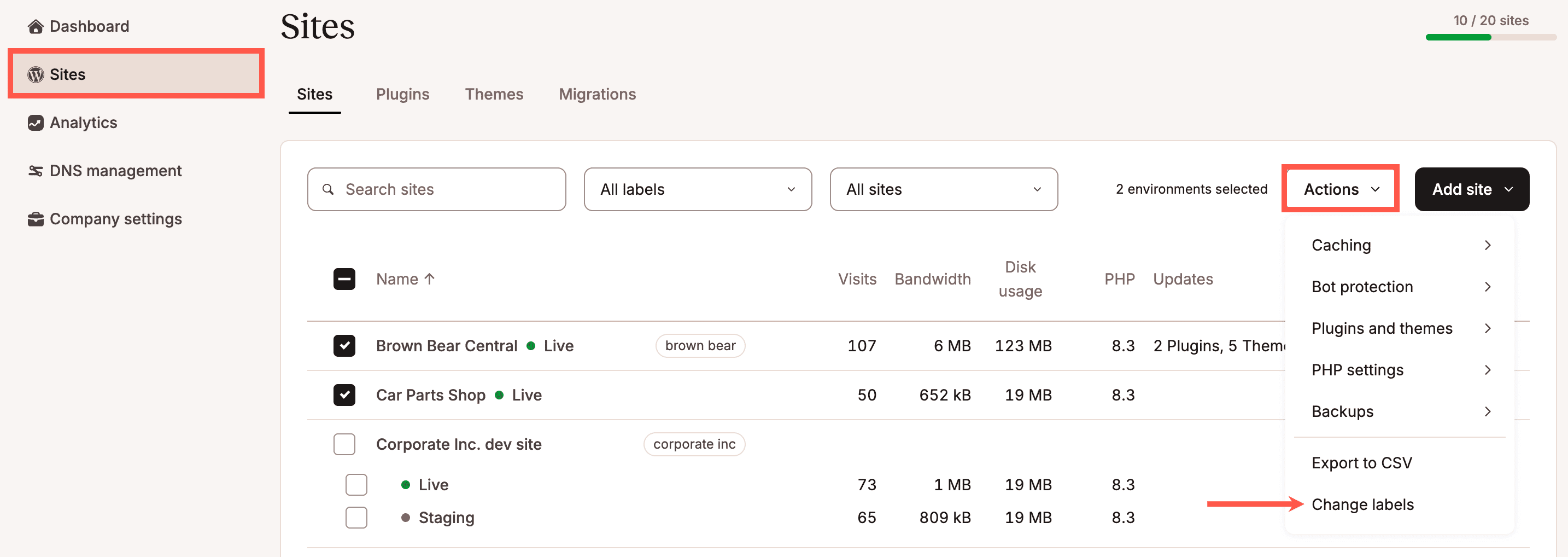Open the All labels dropdown

click(698, 189)
